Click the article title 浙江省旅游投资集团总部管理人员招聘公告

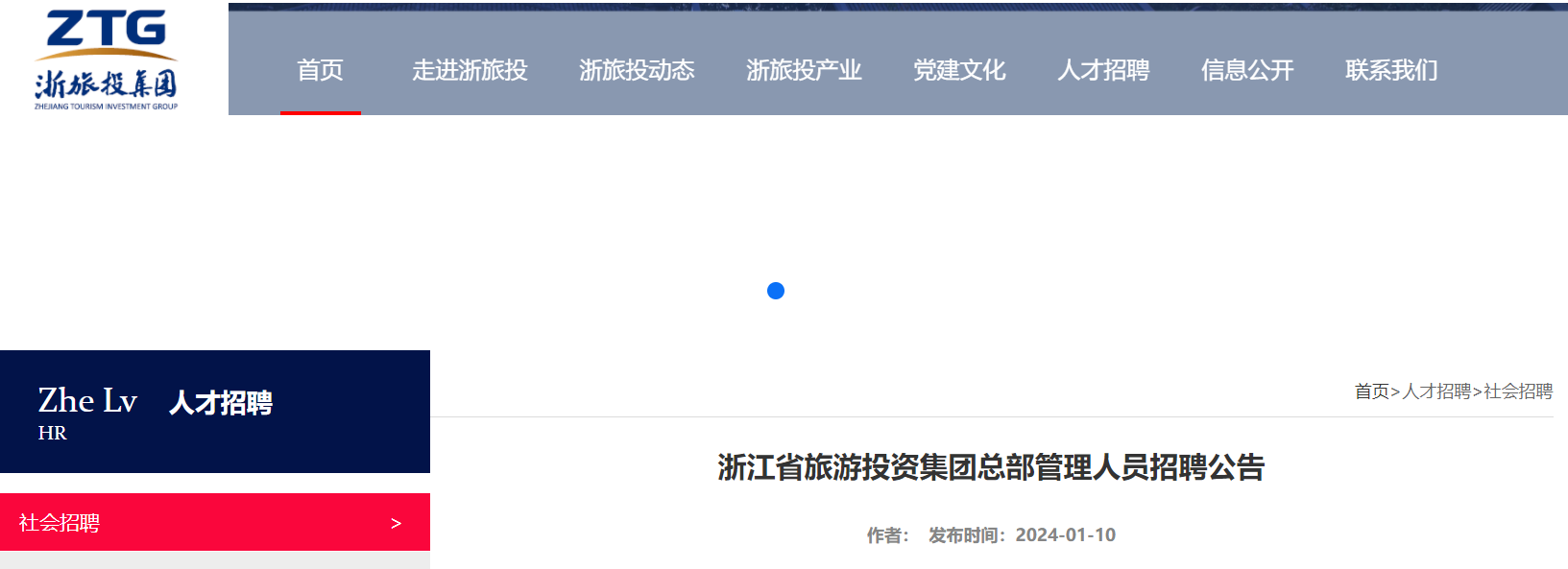pos(991,467)
